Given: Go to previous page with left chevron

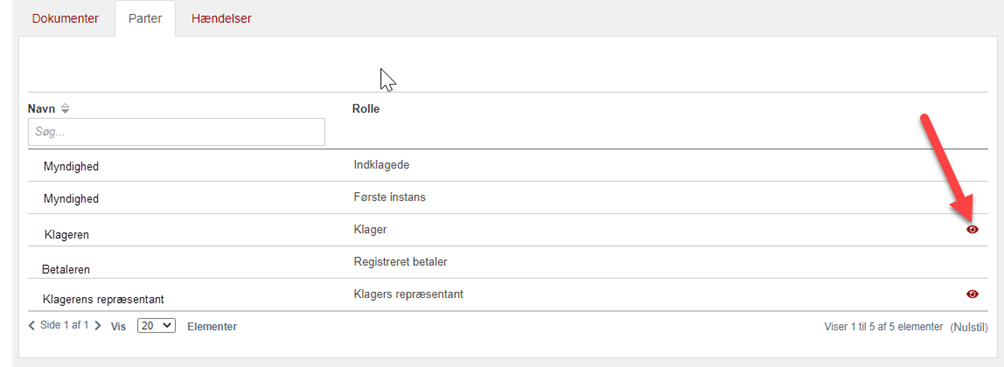Looking at the screenshot, I should (32, 325).
